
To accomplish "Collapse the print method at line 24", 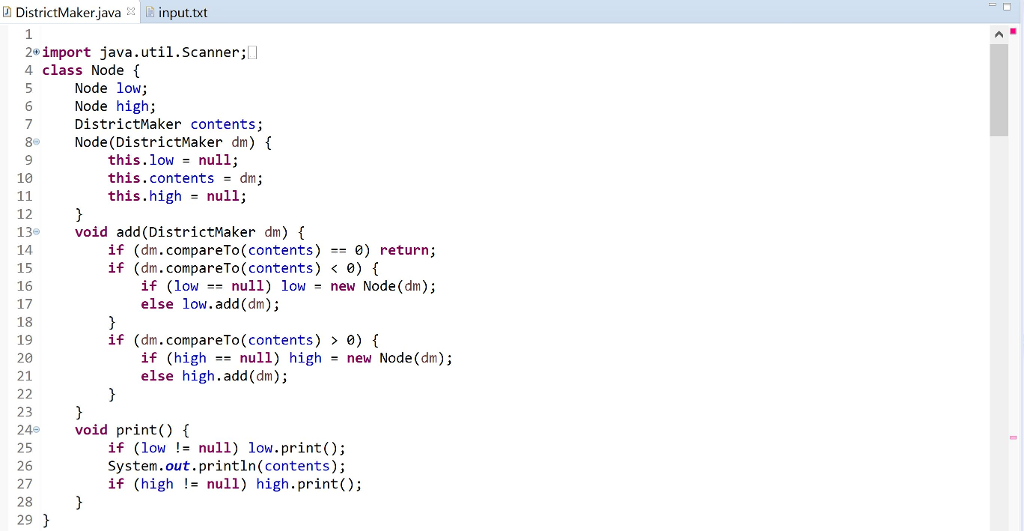I will (x=37, y=430).
